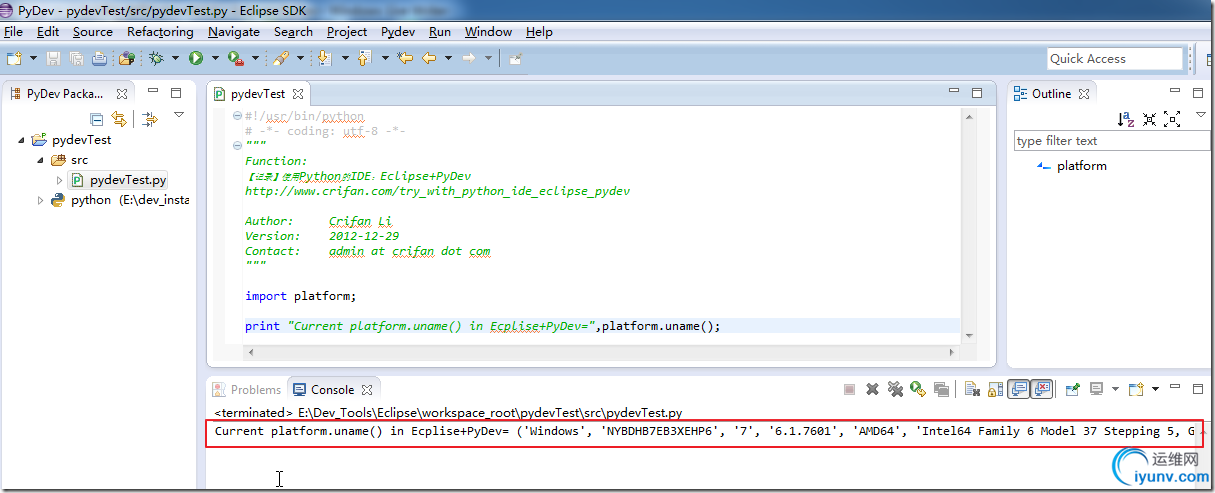This screenshot has height=493, width=1215.
Task: Open the Open Console dropdown arrow
Action: pyautogui.click(x=1155, y=389)
